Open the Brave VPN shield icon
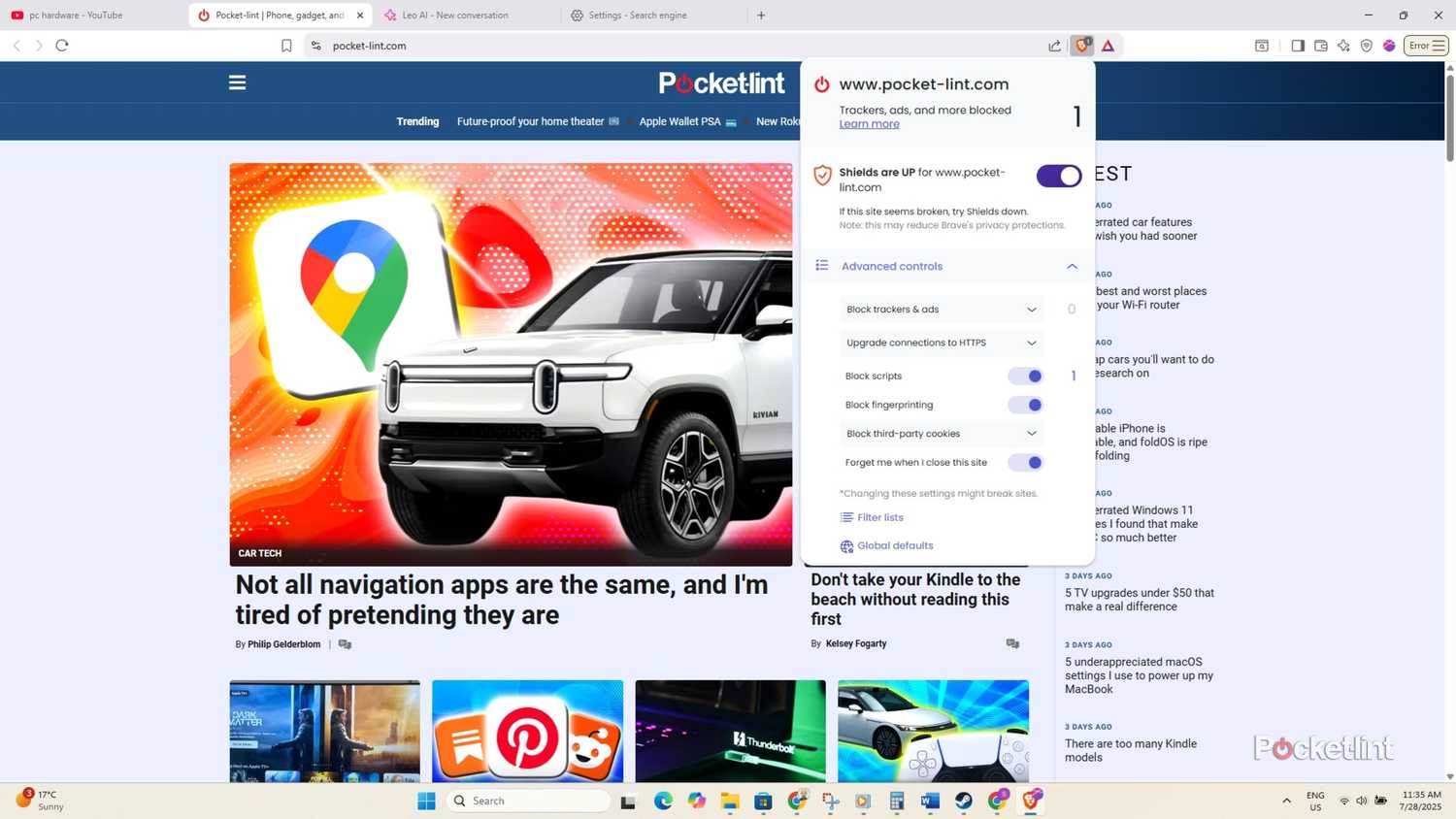Image resolution: width=1456 pixels, height=819 pixels. pyautogui.click(x=1366, y=46)
